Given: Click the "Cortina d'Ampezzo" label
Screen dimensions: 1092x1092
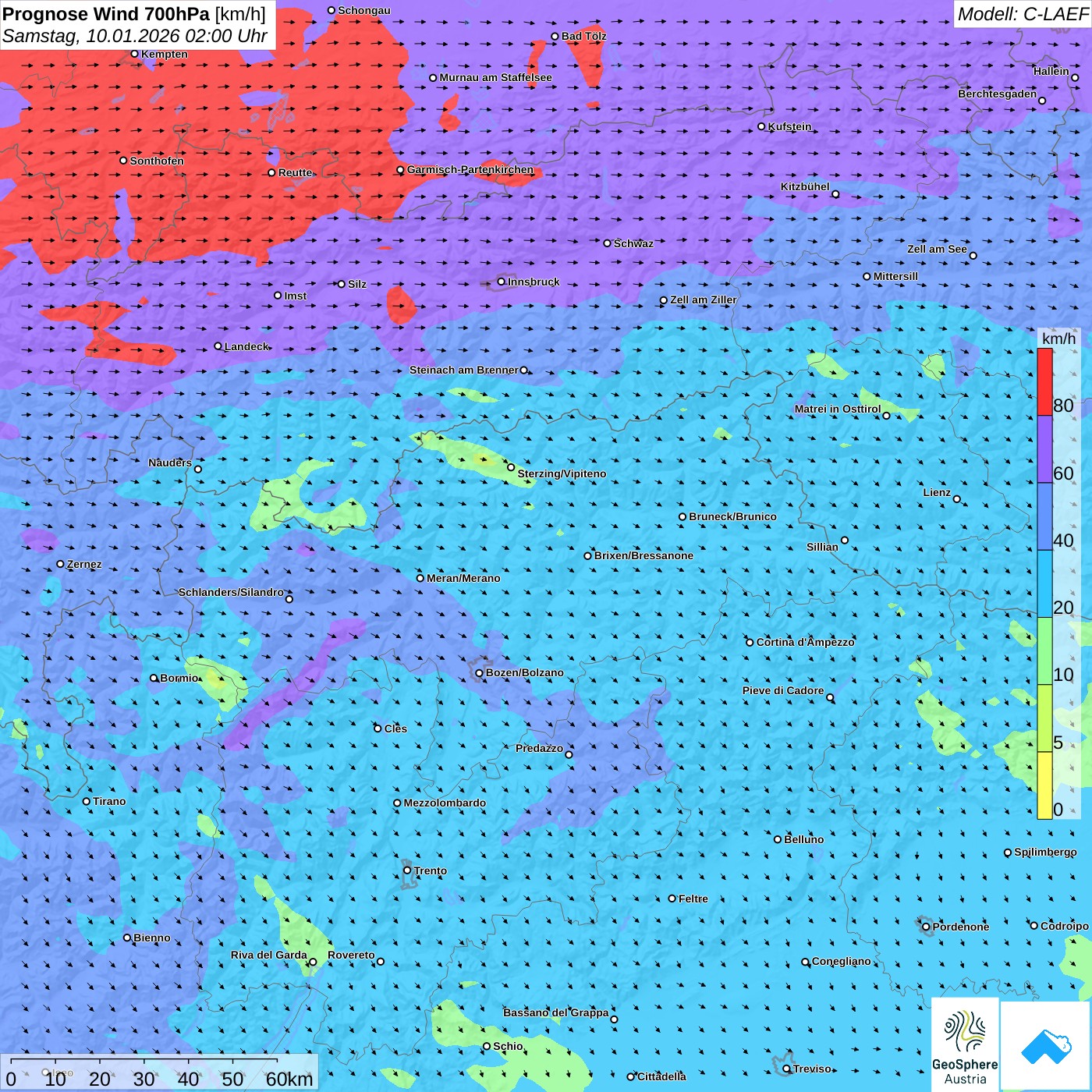Looking at the screenshot, I should 806,642.
